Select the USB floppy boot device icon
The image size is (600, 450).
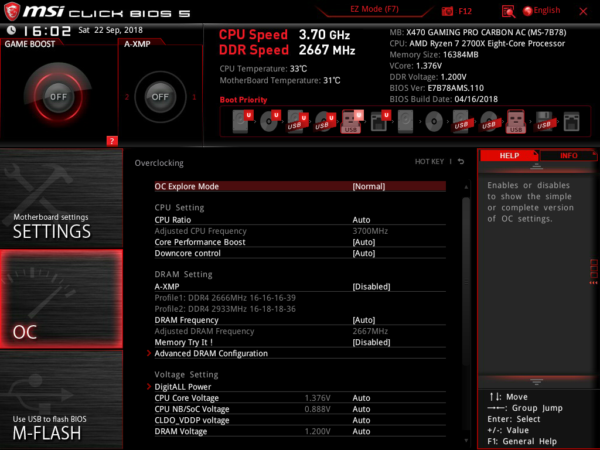pyautogui.click(x=544, y=122)
